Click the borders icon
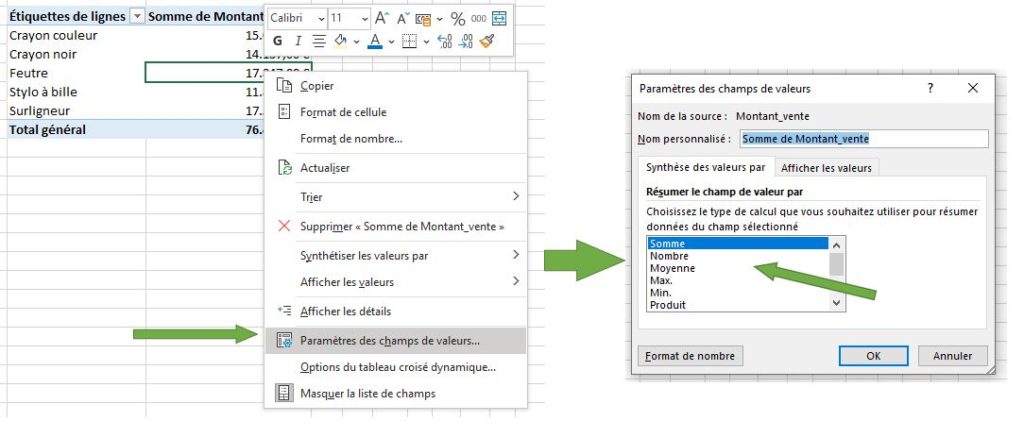 click(409, 41)
